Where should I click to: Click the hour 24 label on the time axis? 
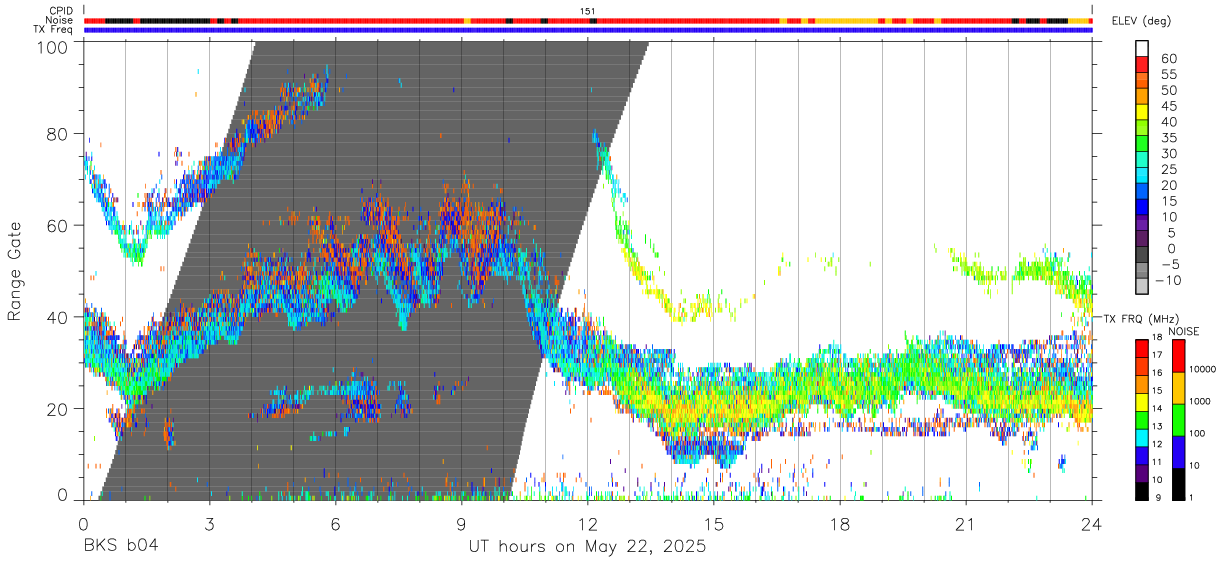(1092, 524)
